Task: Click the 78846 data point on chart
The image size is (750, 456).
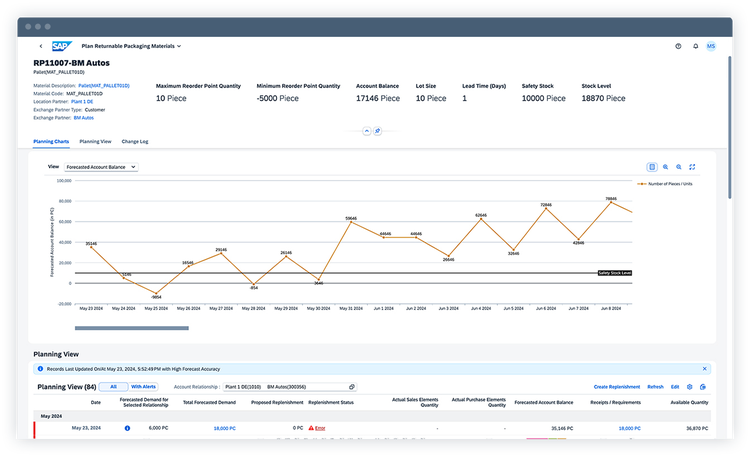Action: (611, 202)
